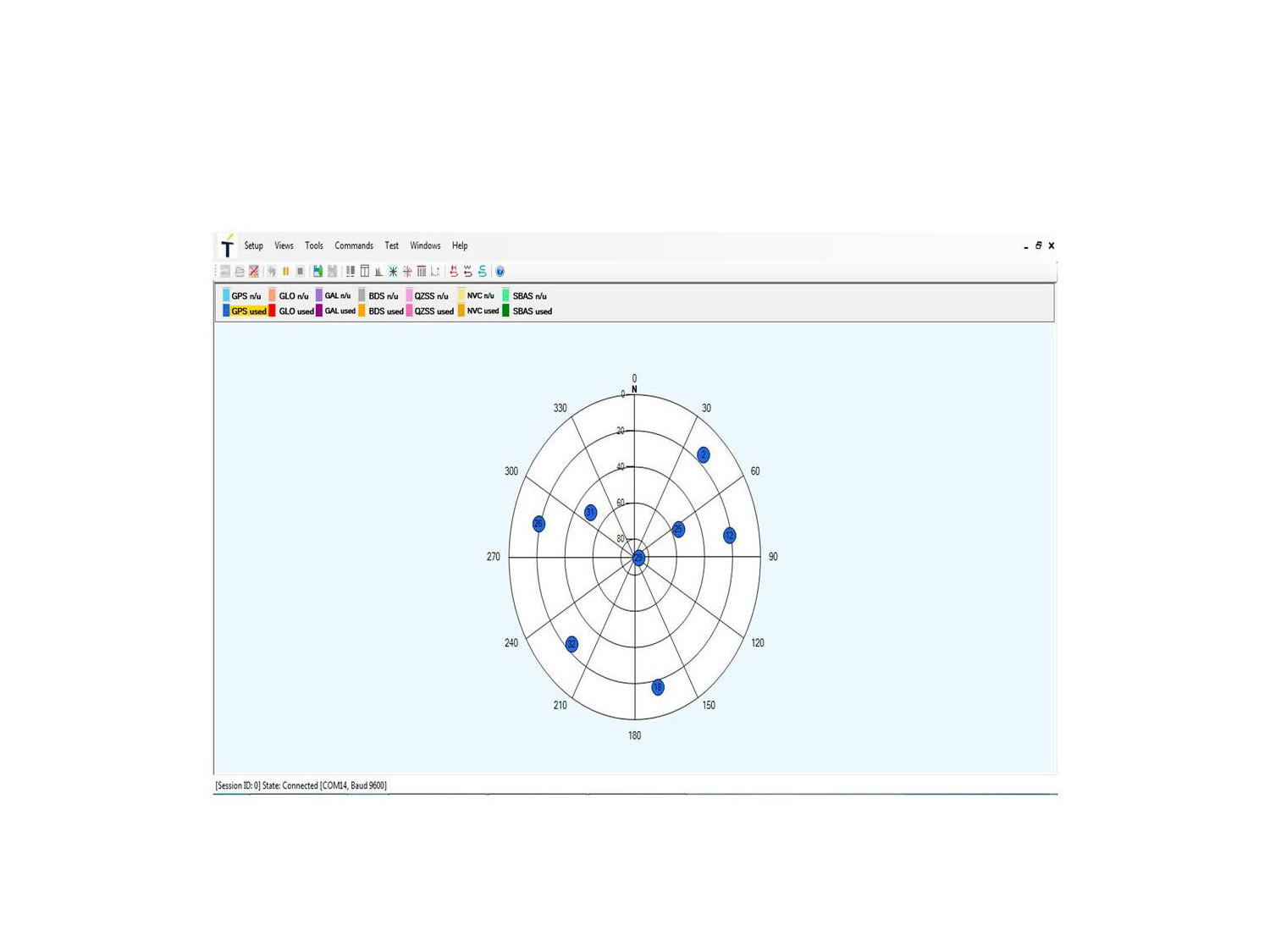Click the warm restart W icon

pyautogui.click(x=468, y=272)
